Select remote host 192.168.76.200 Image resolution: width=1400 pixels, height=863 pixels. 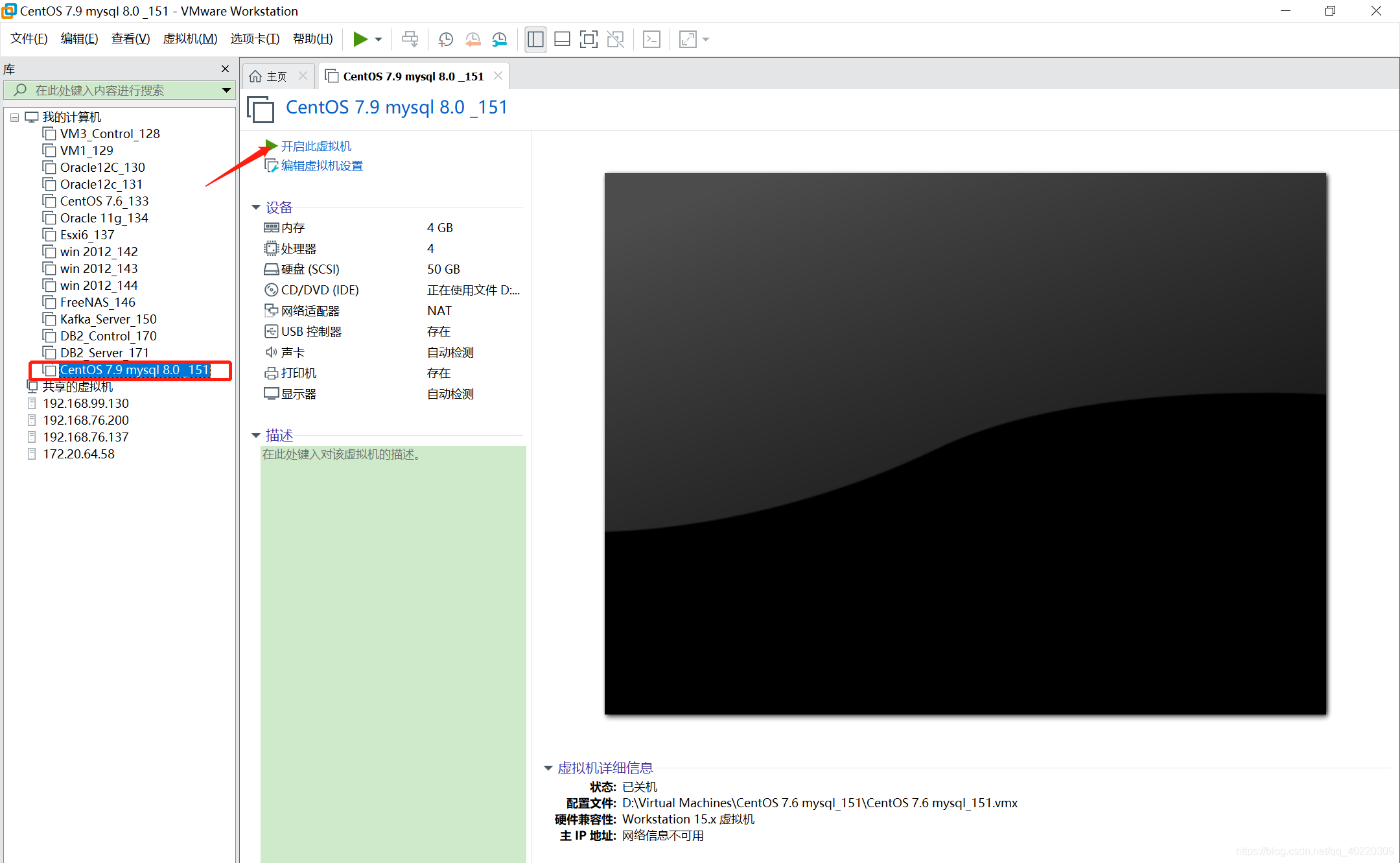86,420
